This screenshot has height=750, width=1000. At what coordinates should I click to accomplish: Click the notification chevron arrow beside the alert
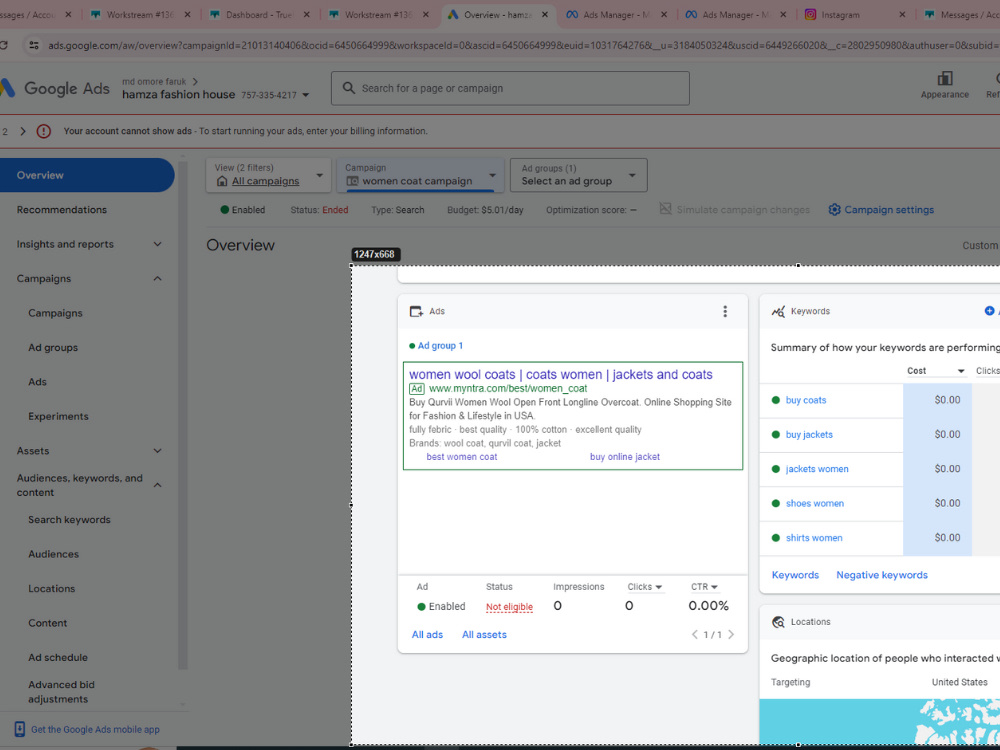point(23,131)
